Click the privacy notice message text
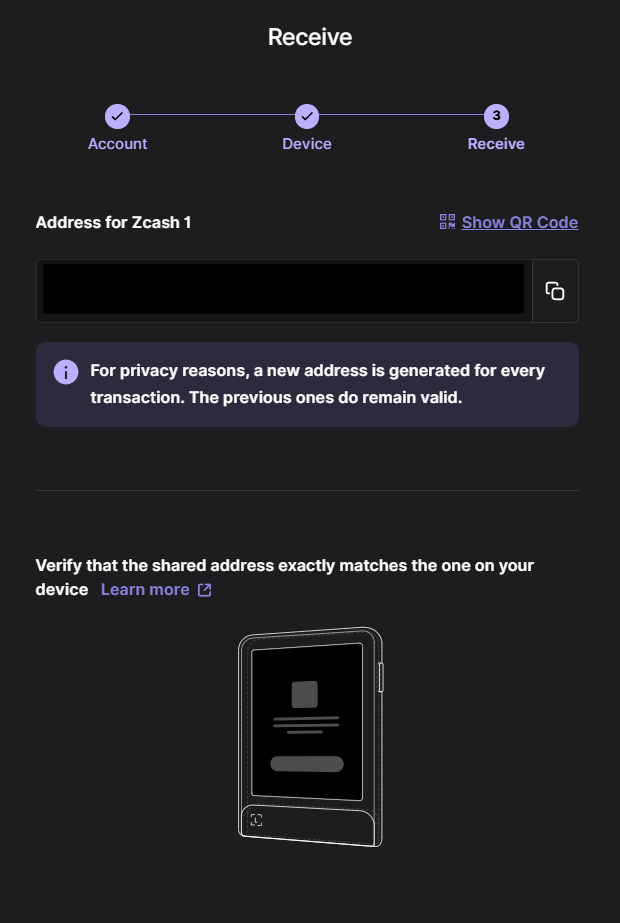 tap(317, 383)
